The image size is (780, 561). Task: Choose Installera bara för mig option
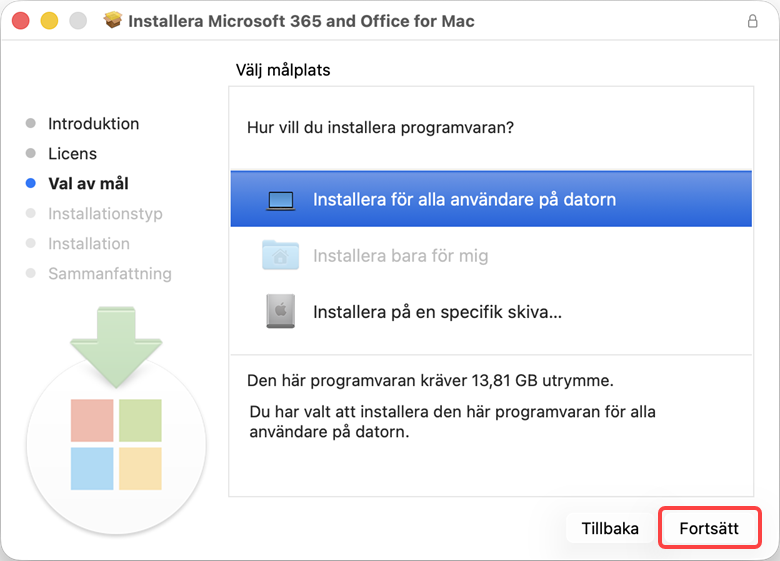coord(400,256)
